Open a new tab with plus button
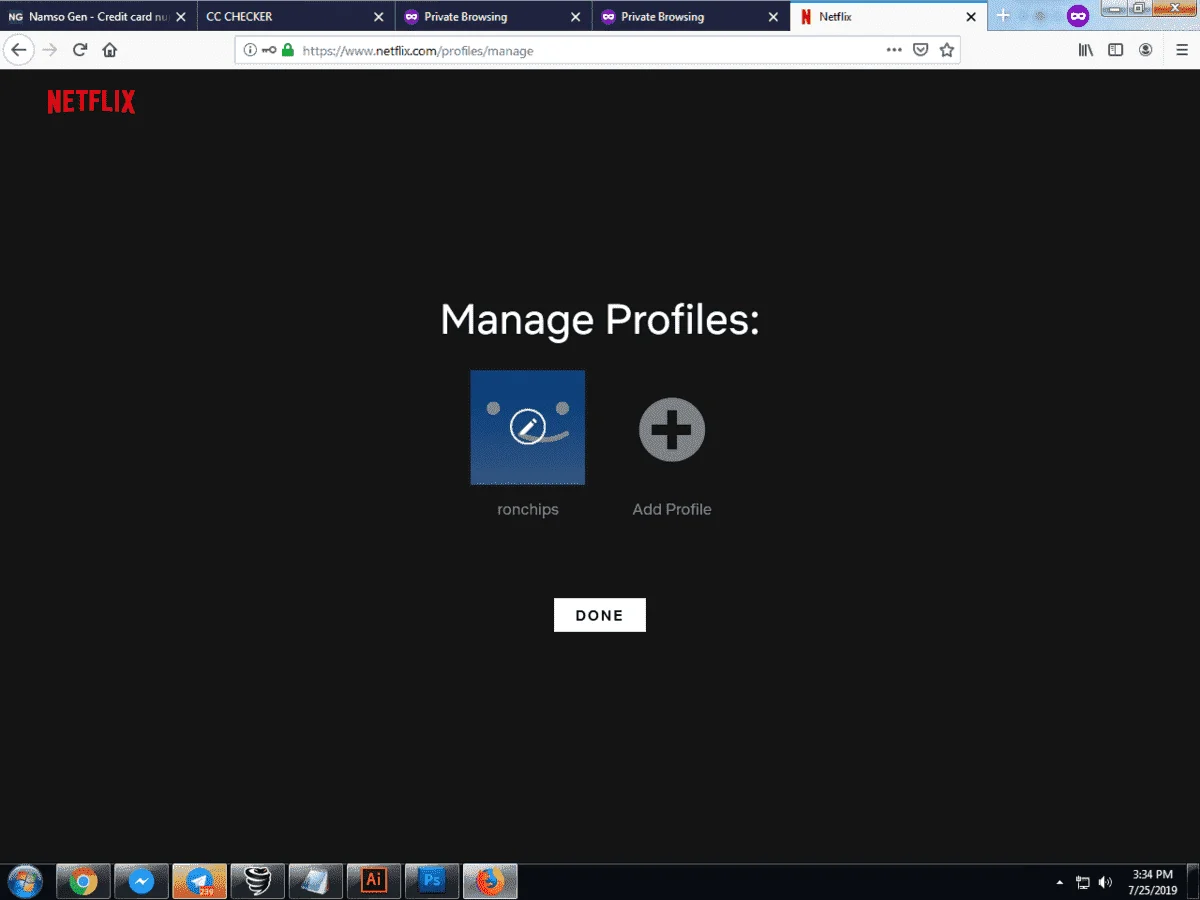 [x=1004, y=16]
